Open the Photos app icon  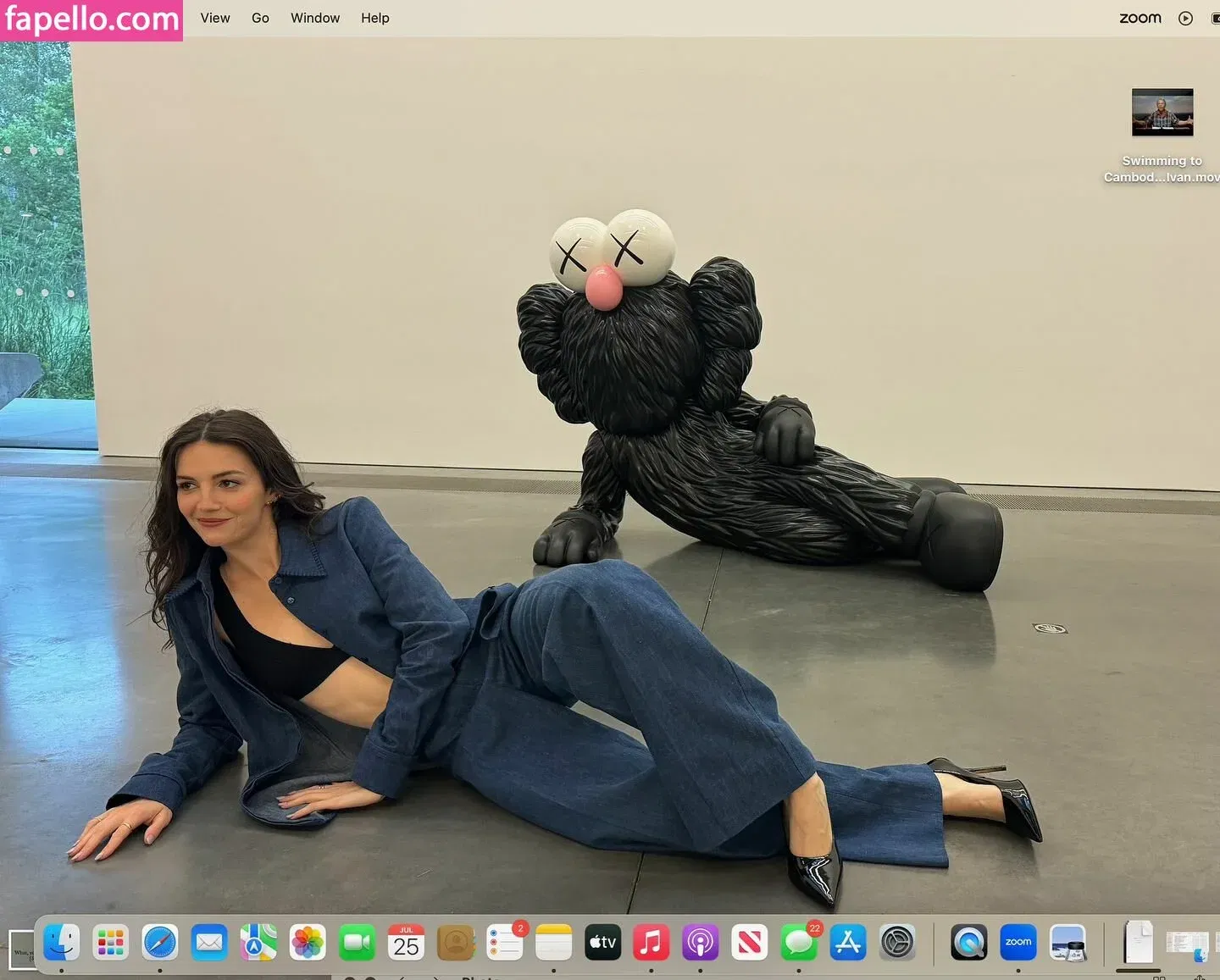tap(308, 942)
